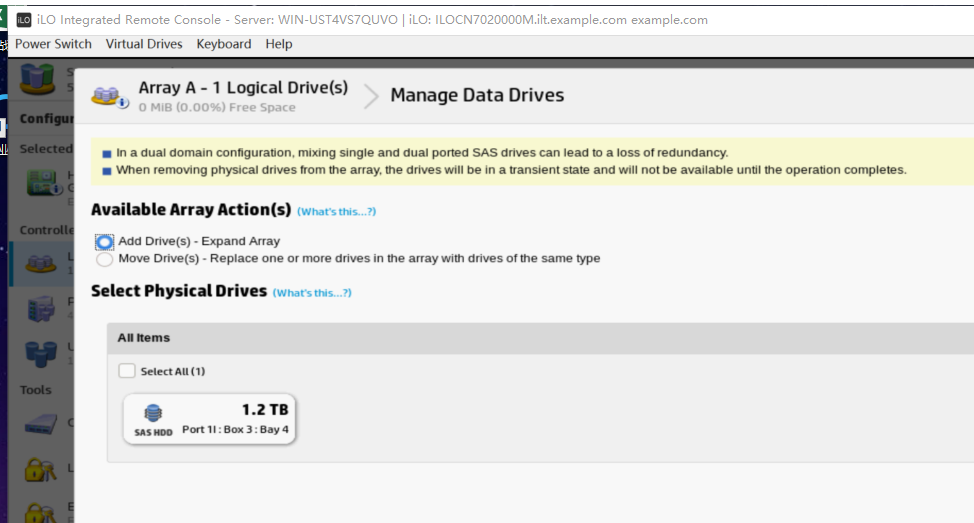This screenshot has width=974, height=523.
Task: Select the blue cylinders unassigned drives icon
Action: pyautogui.click(x=41, y=353)
